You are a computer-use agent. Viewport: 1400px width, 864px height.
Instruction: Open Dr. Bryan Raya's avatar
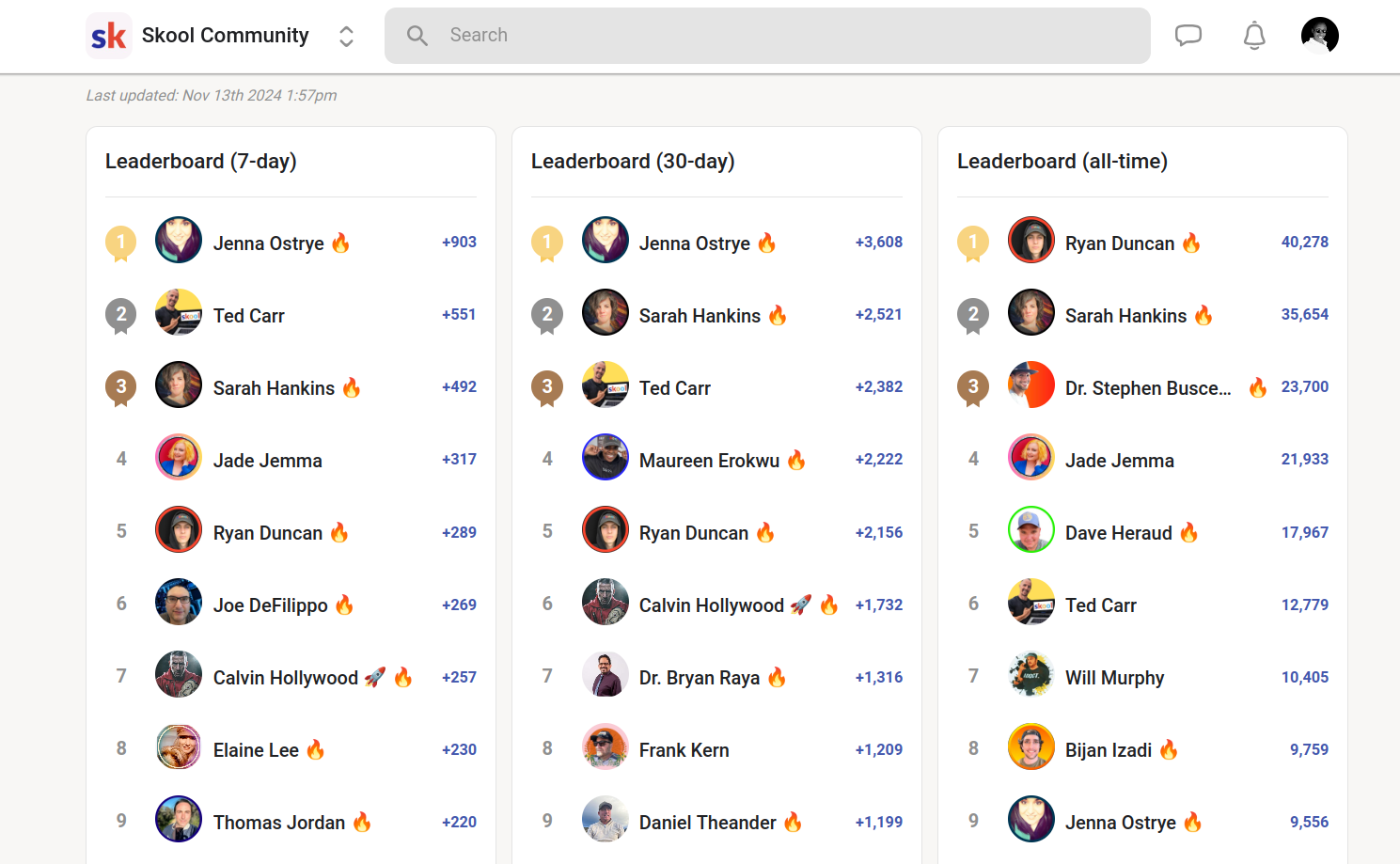[x=606, y=674]
